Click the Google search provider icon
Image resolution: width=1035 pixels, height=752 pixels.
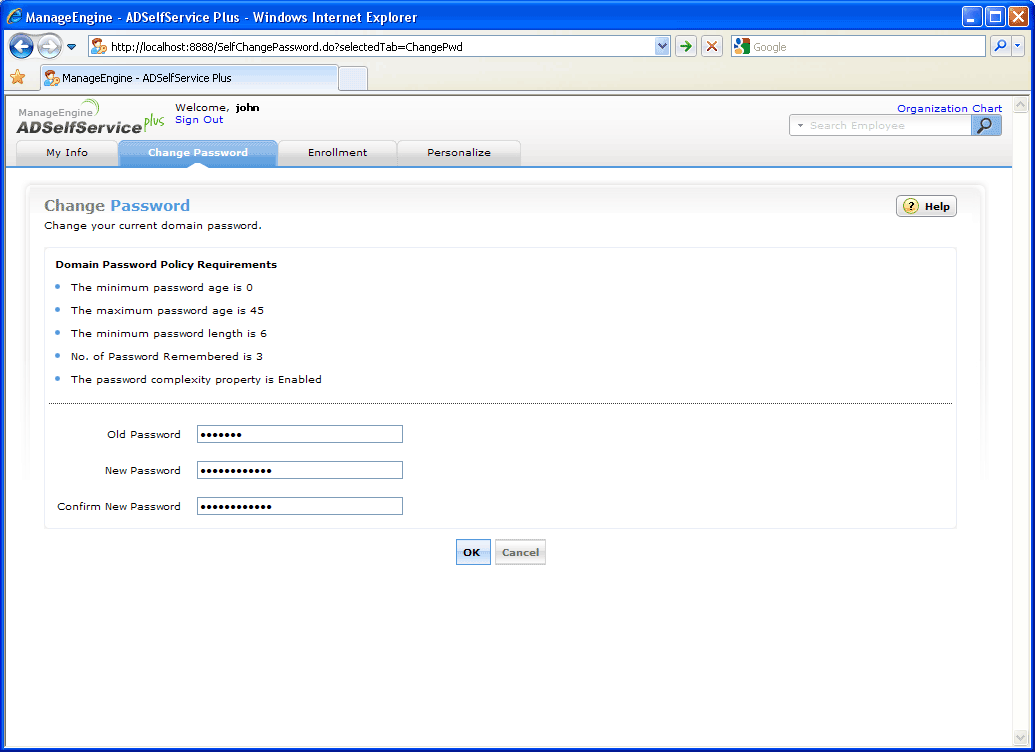(x=742, y=46)
